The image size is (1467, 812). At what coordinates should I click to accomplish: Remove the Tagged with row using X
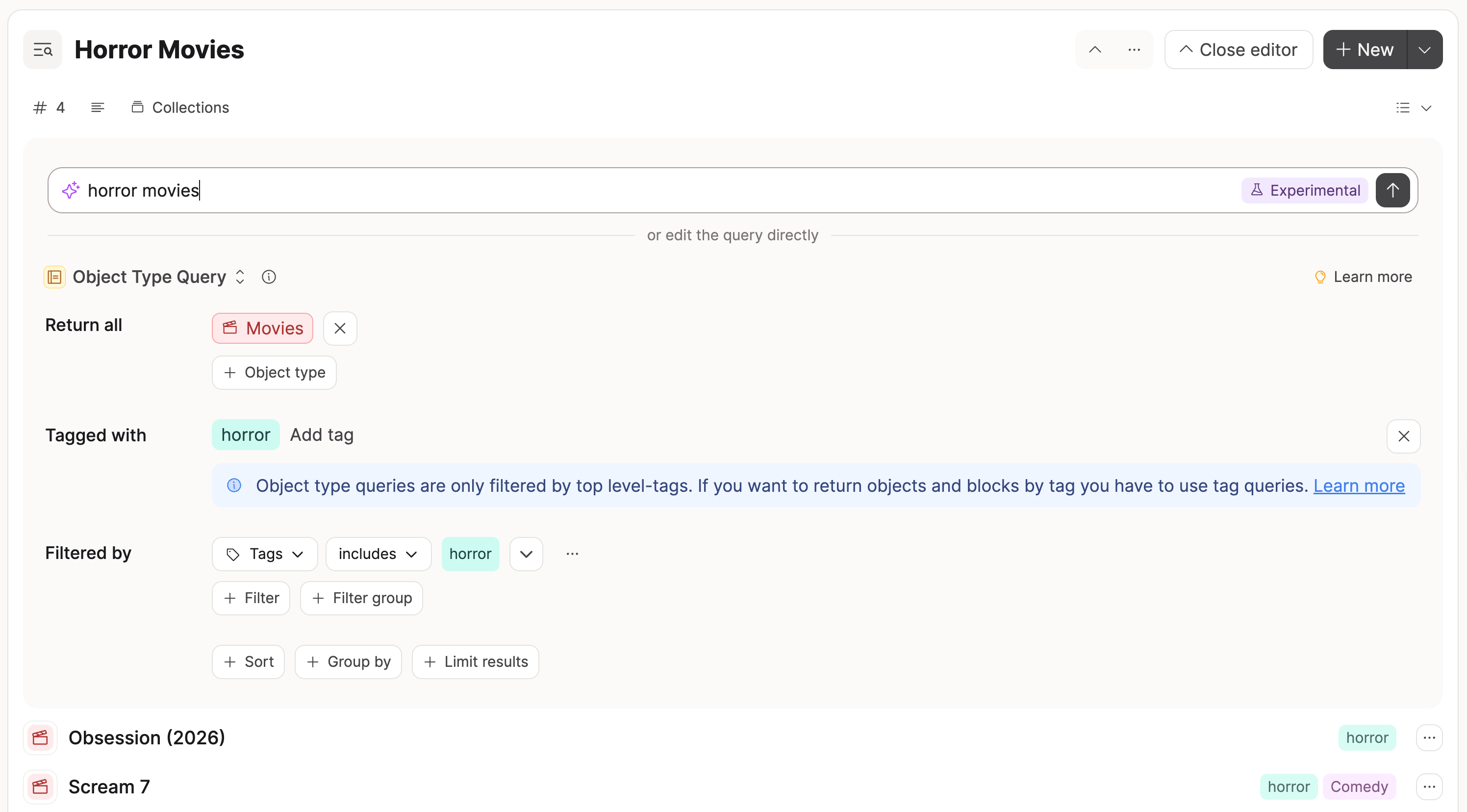pyautogui.click(x=1404, y=436)
